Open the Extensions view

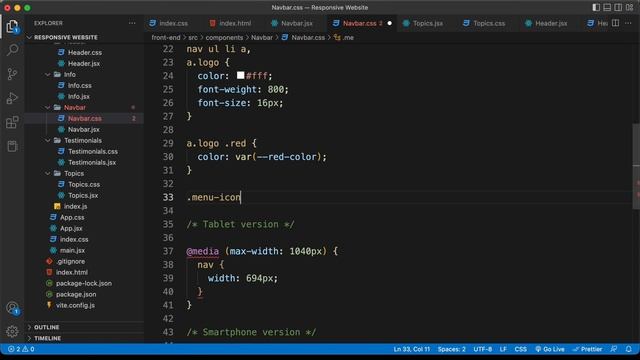tap(12, 122)
